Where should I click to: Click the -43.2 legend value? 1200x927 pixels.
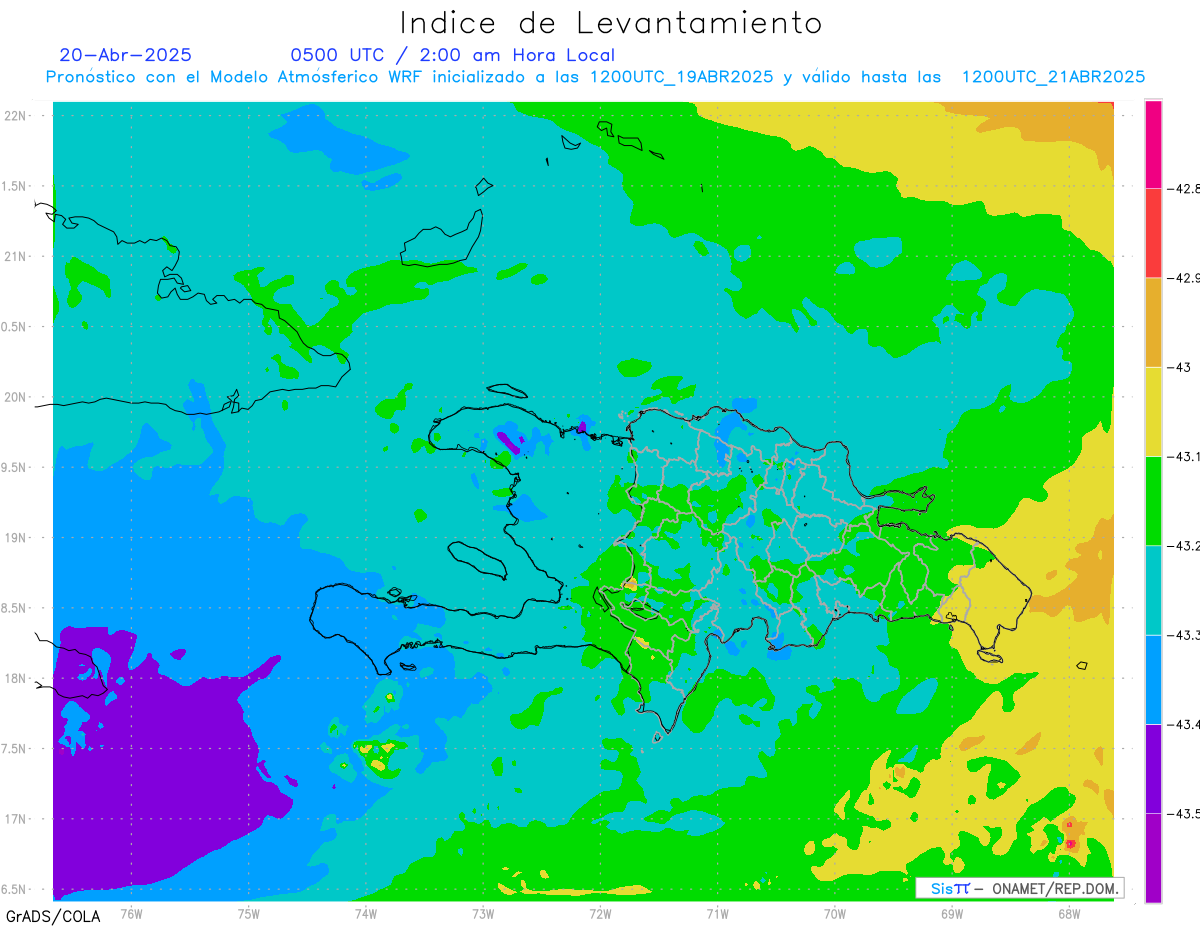pyautogui.click(x=1183, y=546)
